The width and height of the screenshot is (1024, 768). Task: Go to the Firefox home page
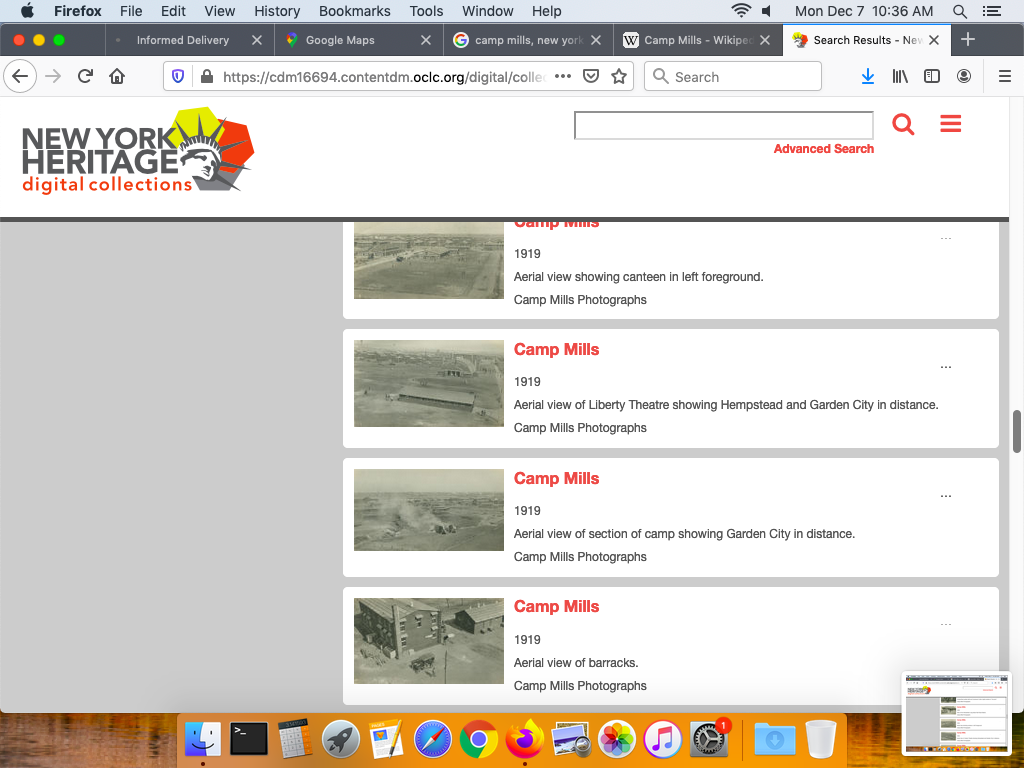[117, 77]
